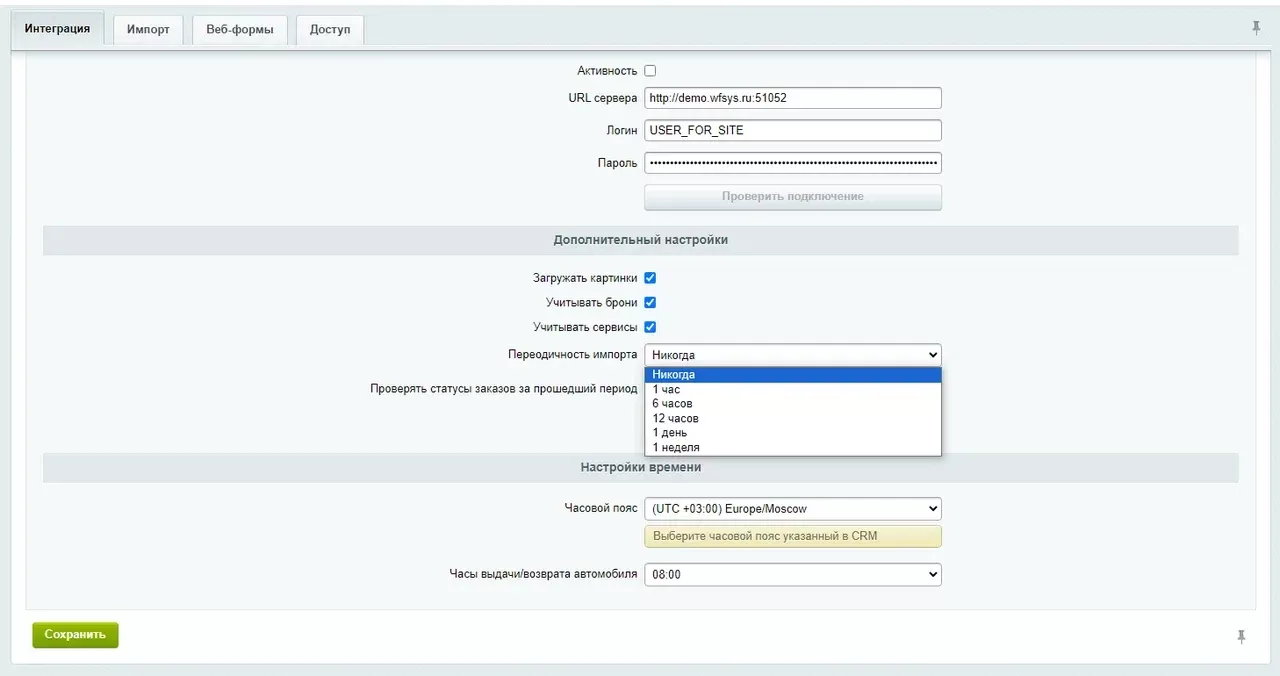Collapse the Переодичность импорта dropdown
The height and width of the screenshot is (676, 1280).
pyautogui.click(x=793, y=355)
